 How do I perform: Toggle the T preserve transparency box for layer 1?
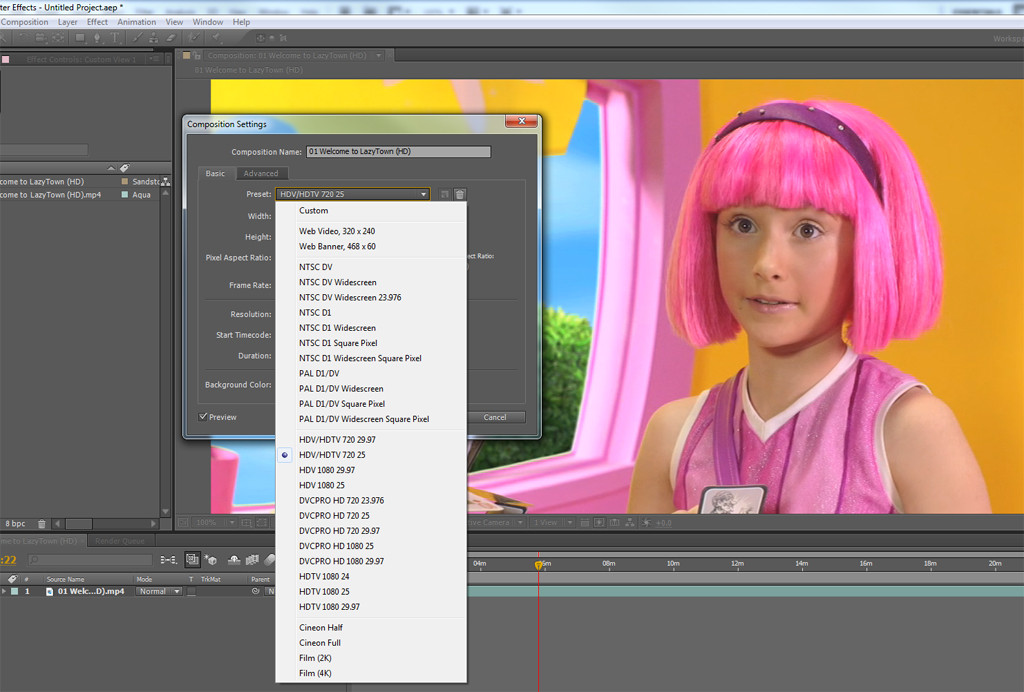[x=191, y=591]
